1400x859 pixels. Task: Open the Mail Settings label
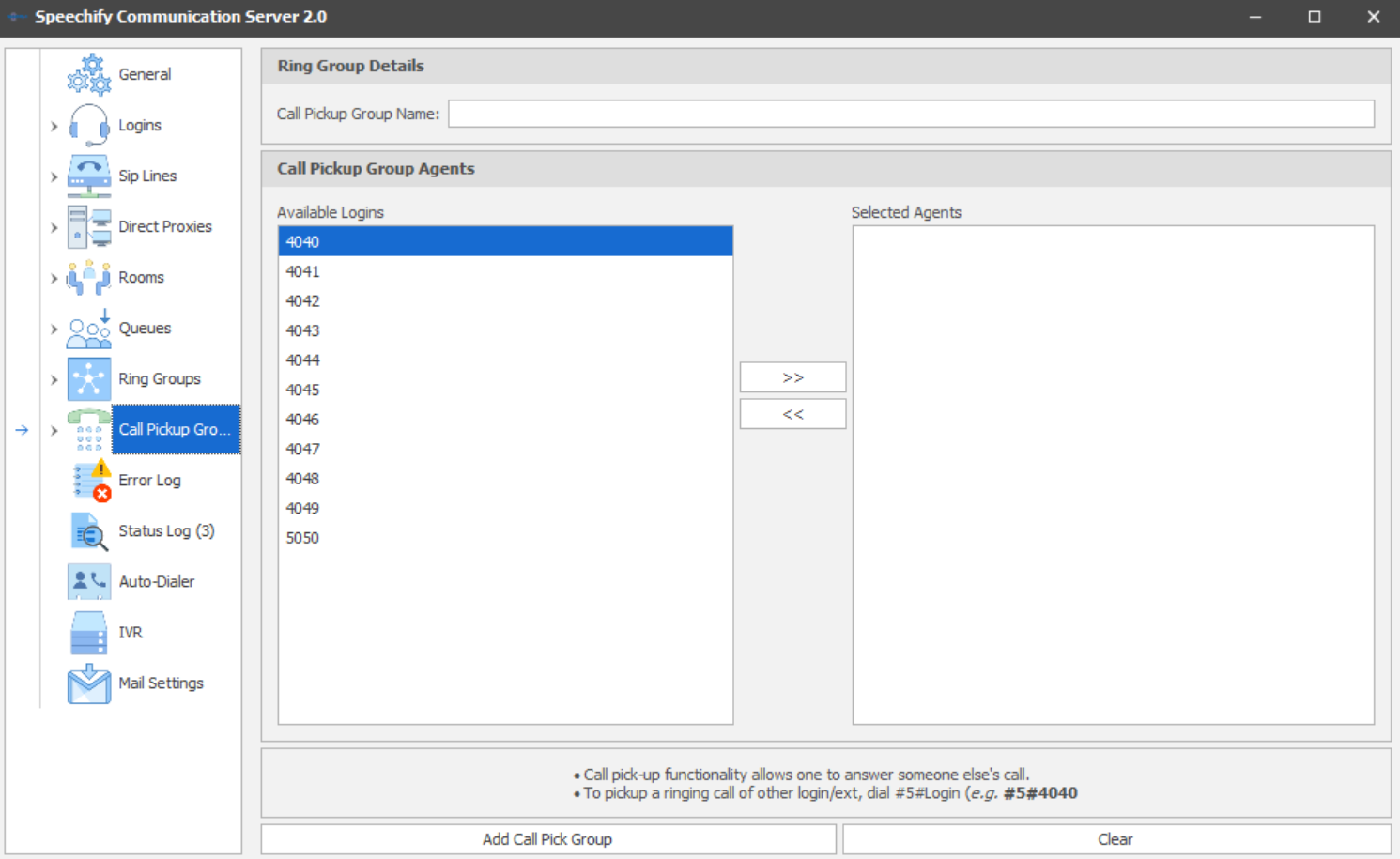[x=161, y=683]
